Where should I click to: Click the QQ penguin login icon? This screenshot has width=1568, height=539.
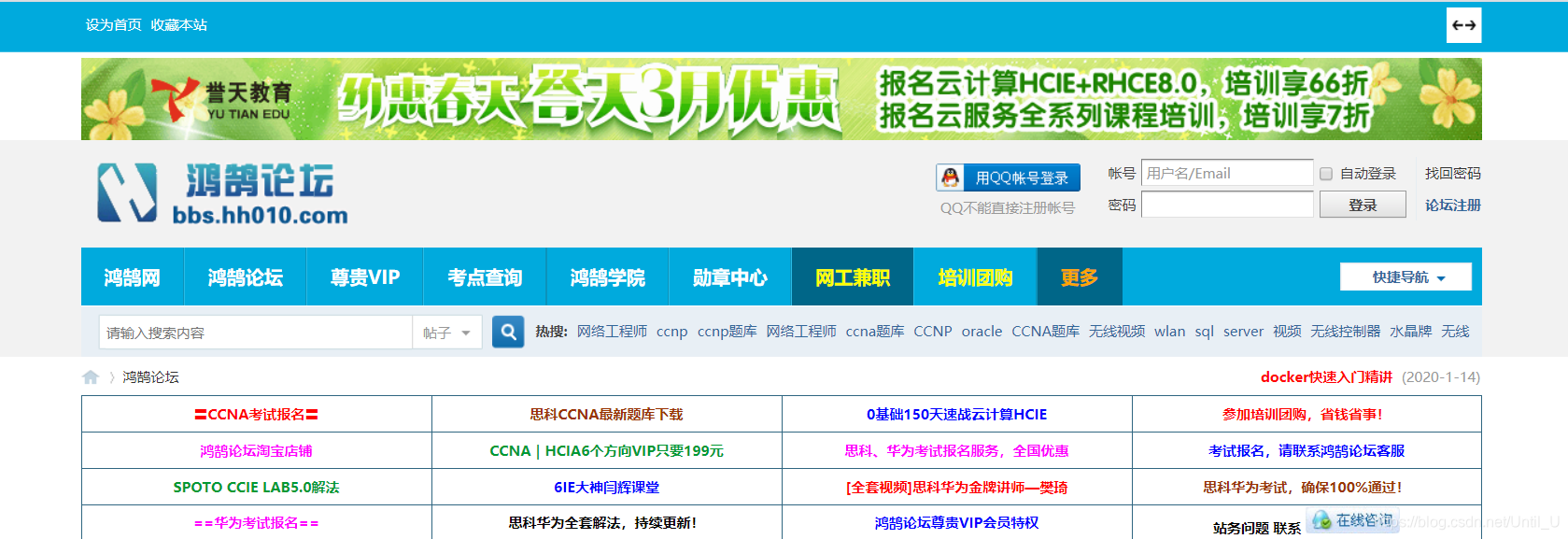point(951,177)
